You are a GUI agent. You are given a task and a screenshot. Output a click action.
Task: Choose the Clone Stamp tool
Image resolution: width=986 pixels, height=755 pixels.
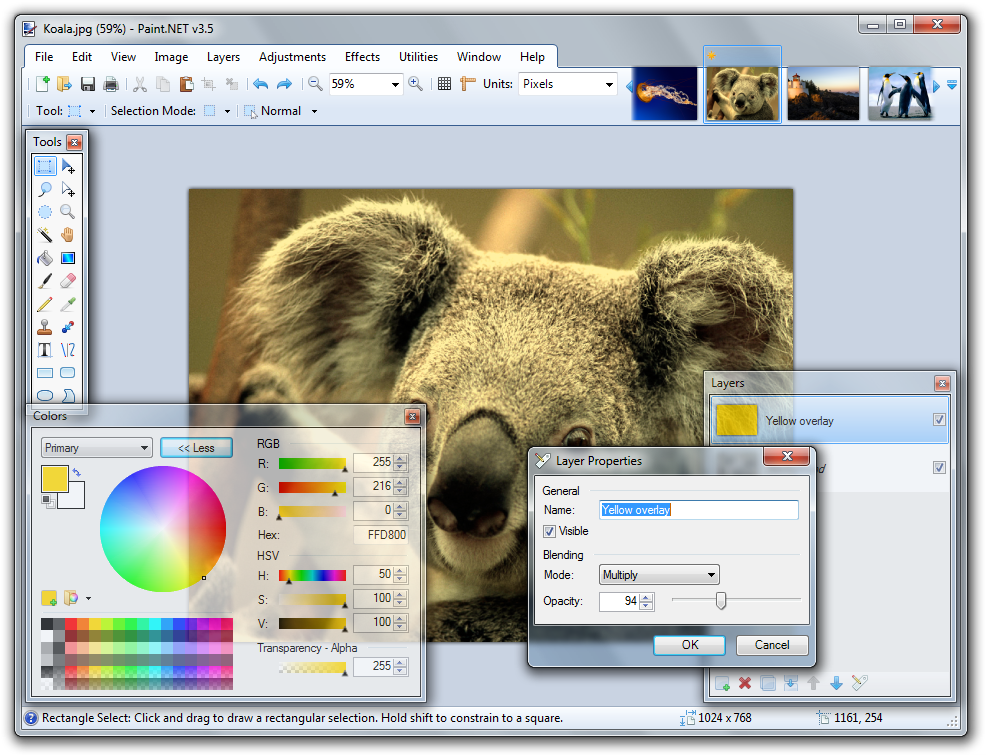point(45,327)
